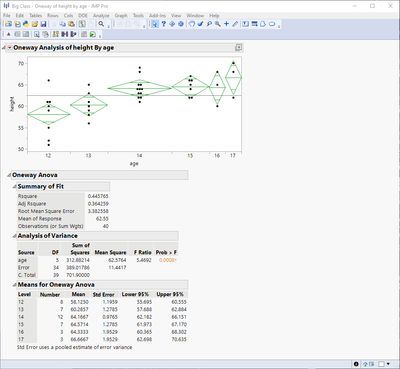Select the oval shape tool

pyautogui.click(x=272, y=24)
